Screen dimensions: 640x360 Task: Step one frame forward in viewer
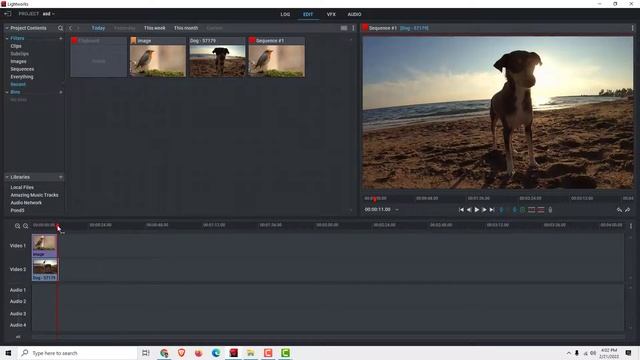pos(484,210)
